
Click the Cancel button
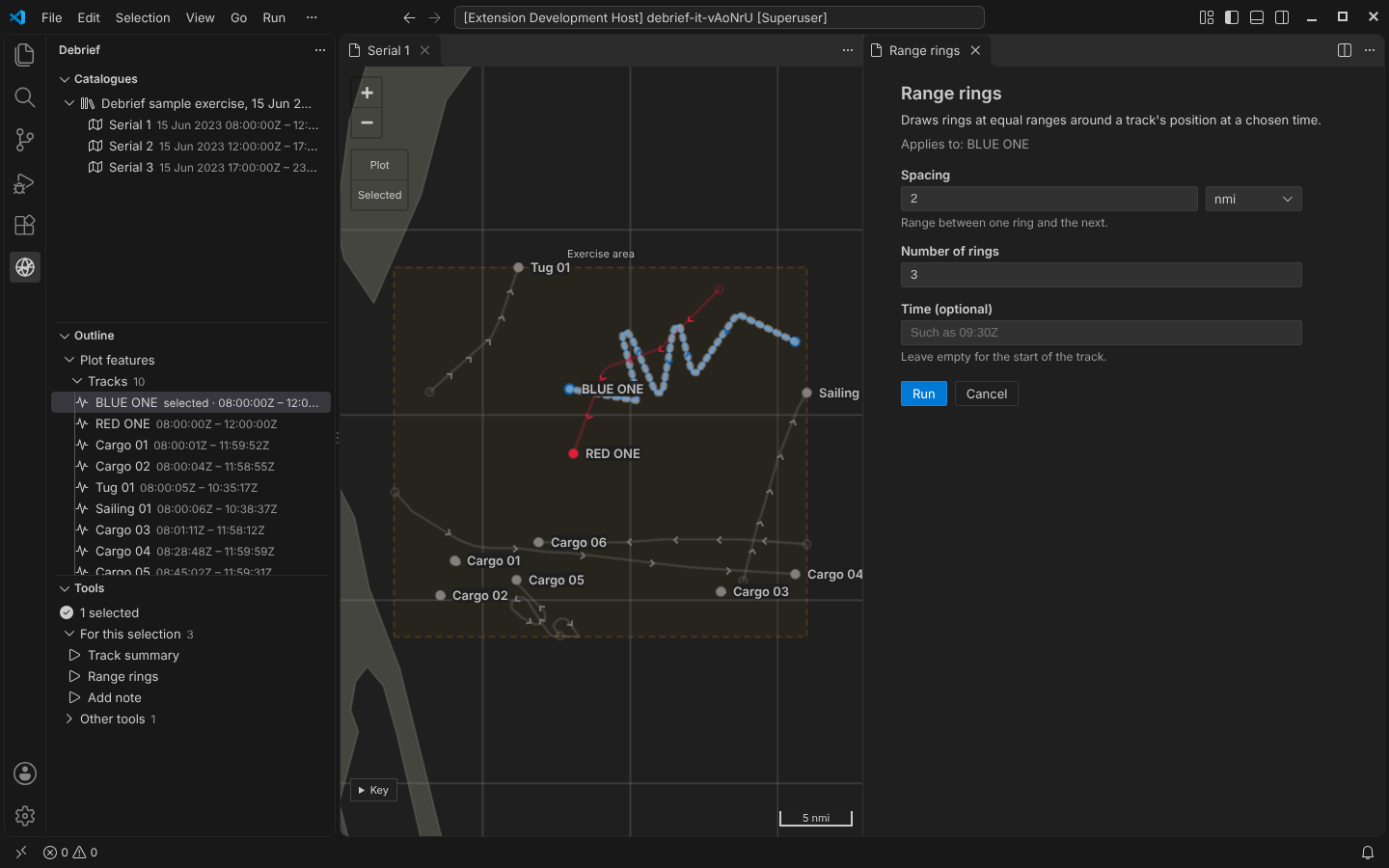(986, 393)
